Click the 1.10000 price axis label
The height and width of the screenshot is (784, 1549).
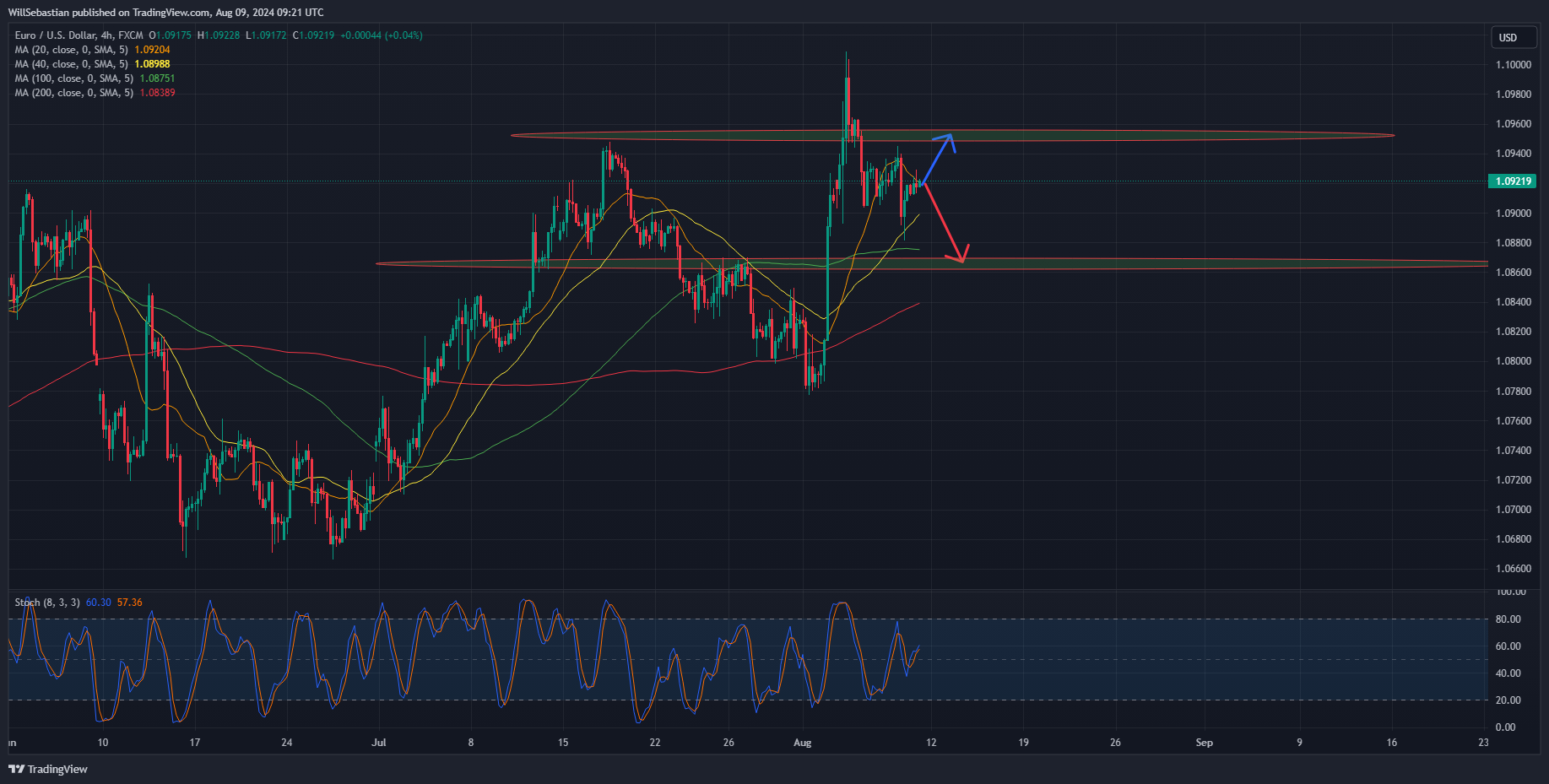[1513, 65]
